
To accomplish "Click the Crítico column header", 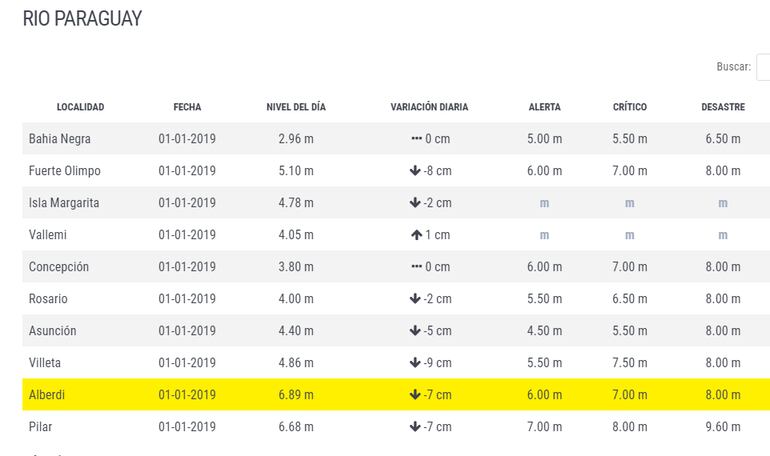I will click(630, 107).
